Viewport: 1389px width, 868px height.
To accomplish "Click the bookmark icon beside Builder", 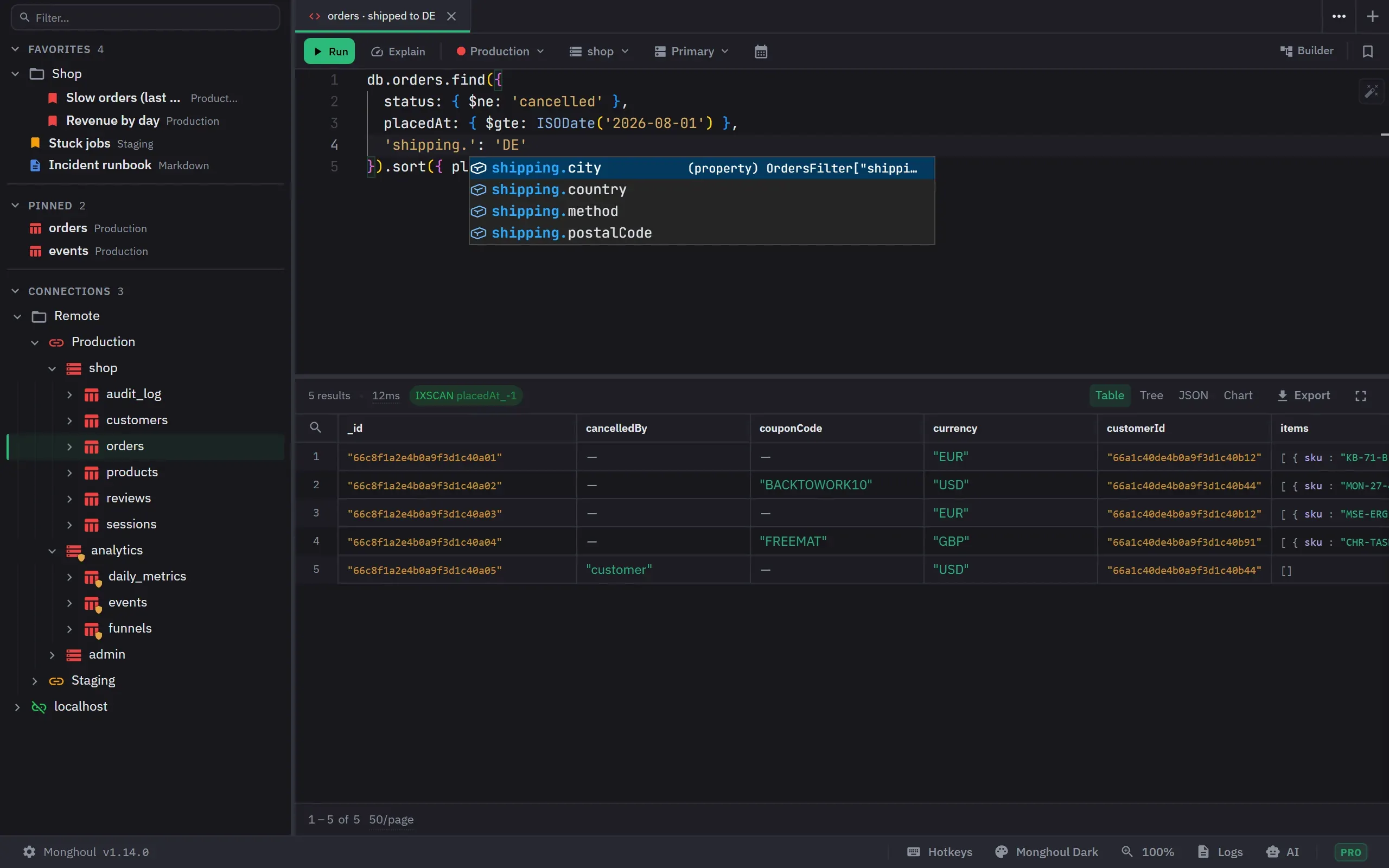I will [x=1368, y=52].
